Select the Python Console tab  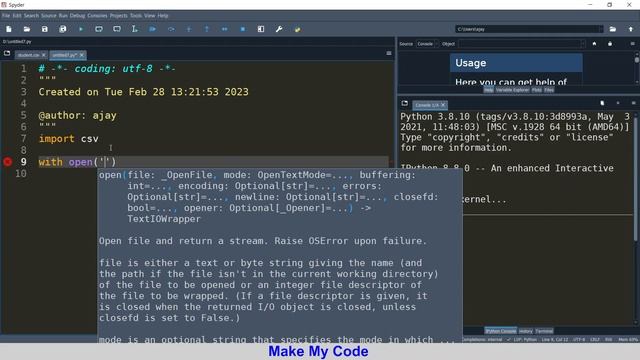501,331
